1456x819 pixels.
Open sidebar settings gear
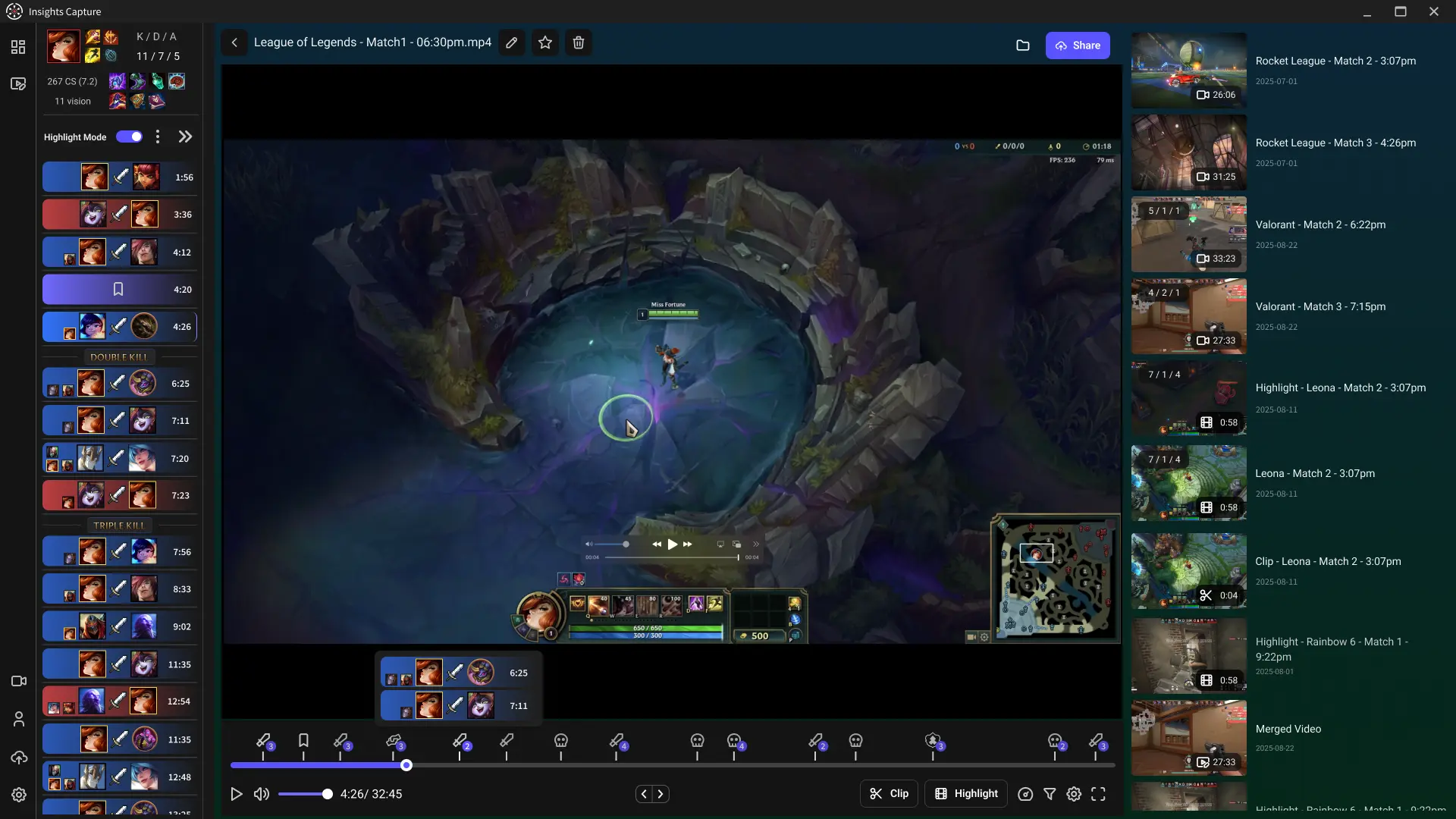(x=19, y=795)
